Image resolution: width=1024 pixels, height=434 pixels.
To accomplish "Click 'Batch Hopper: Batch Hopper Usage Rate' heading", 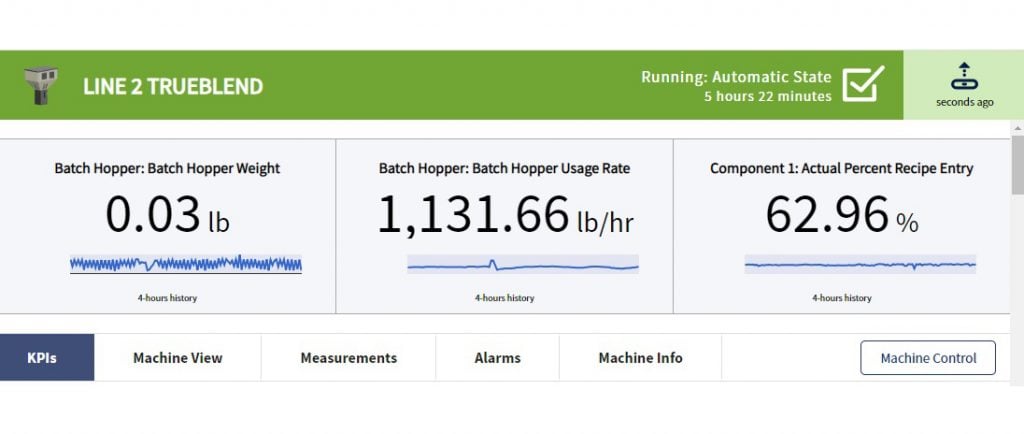I will (x=504, y=168).
